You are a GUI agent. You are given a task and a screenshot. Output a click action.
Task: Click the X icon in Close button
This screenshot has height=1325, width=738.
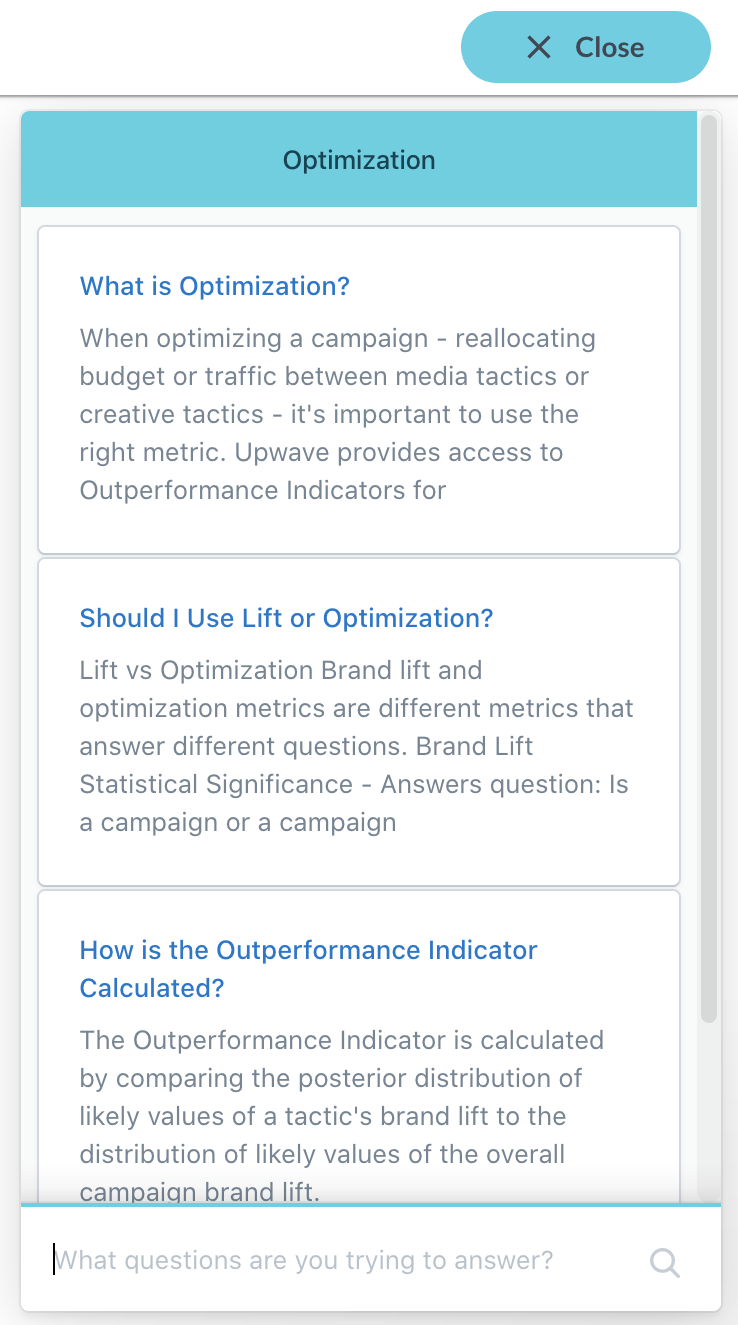[538, 47]
